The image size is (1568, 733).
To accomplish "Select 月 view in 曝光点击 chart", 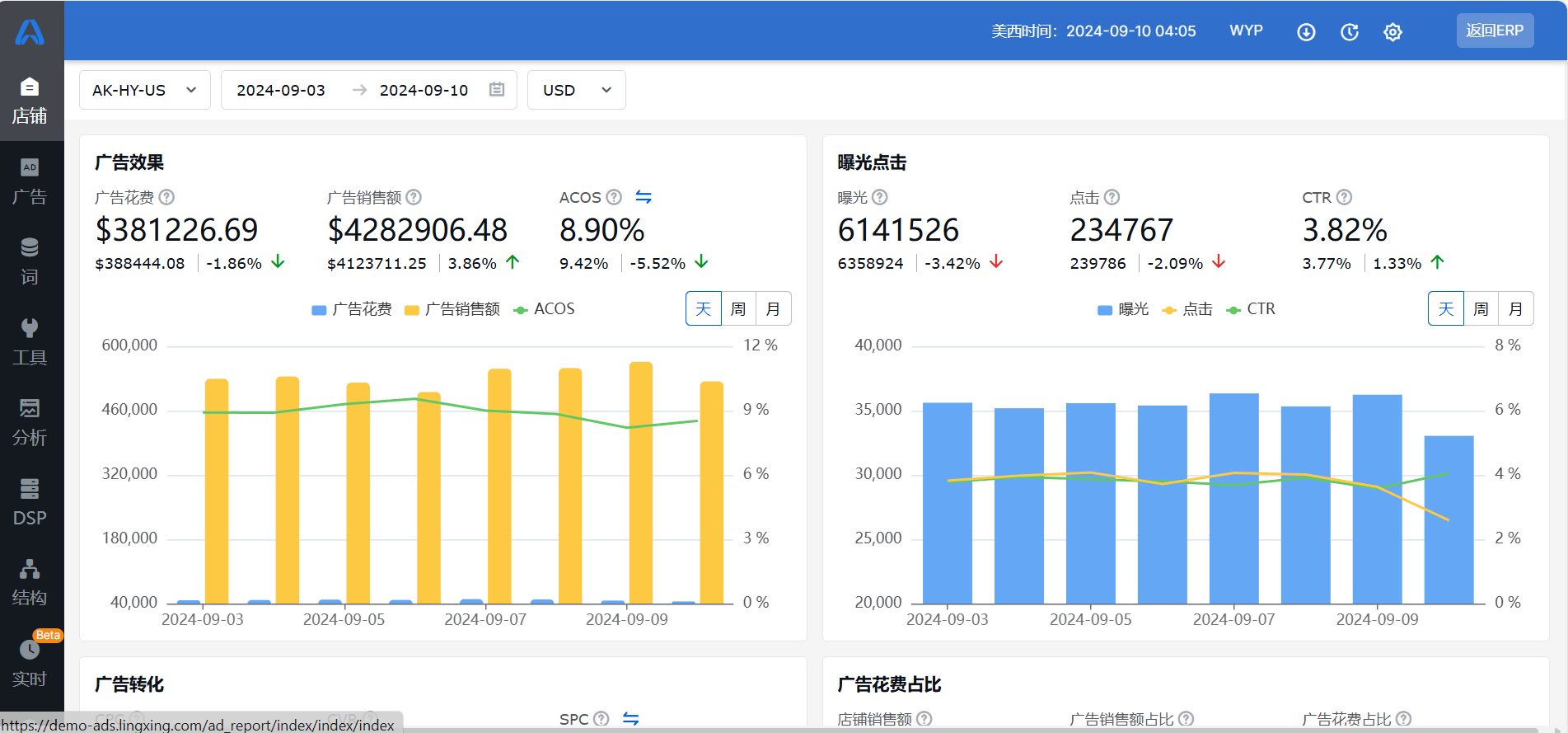I will pos(1516,308).
